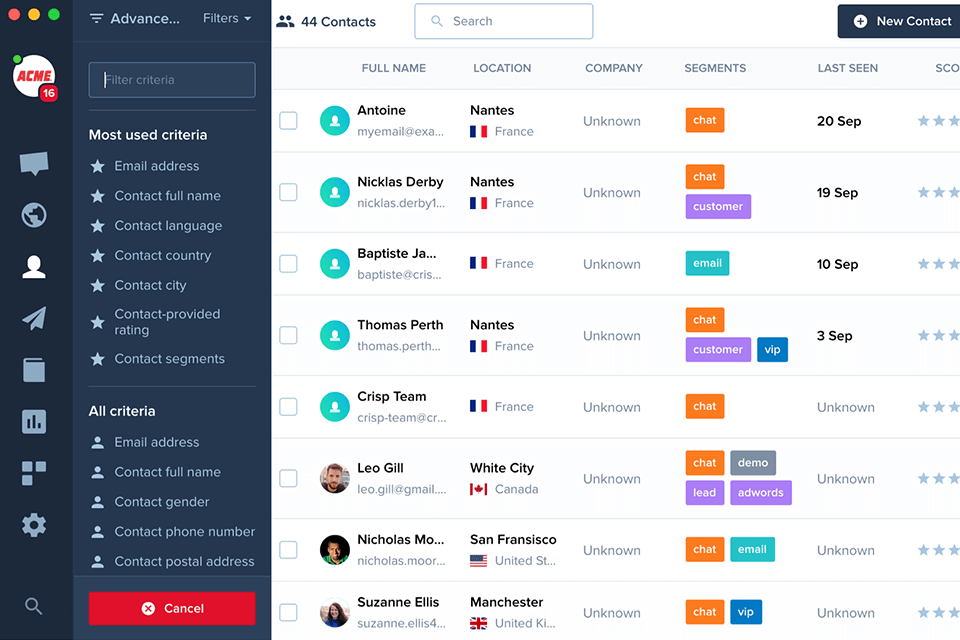960x640 pixels.
Task: Select Email address under All criteria
Action: click(157, 442)
